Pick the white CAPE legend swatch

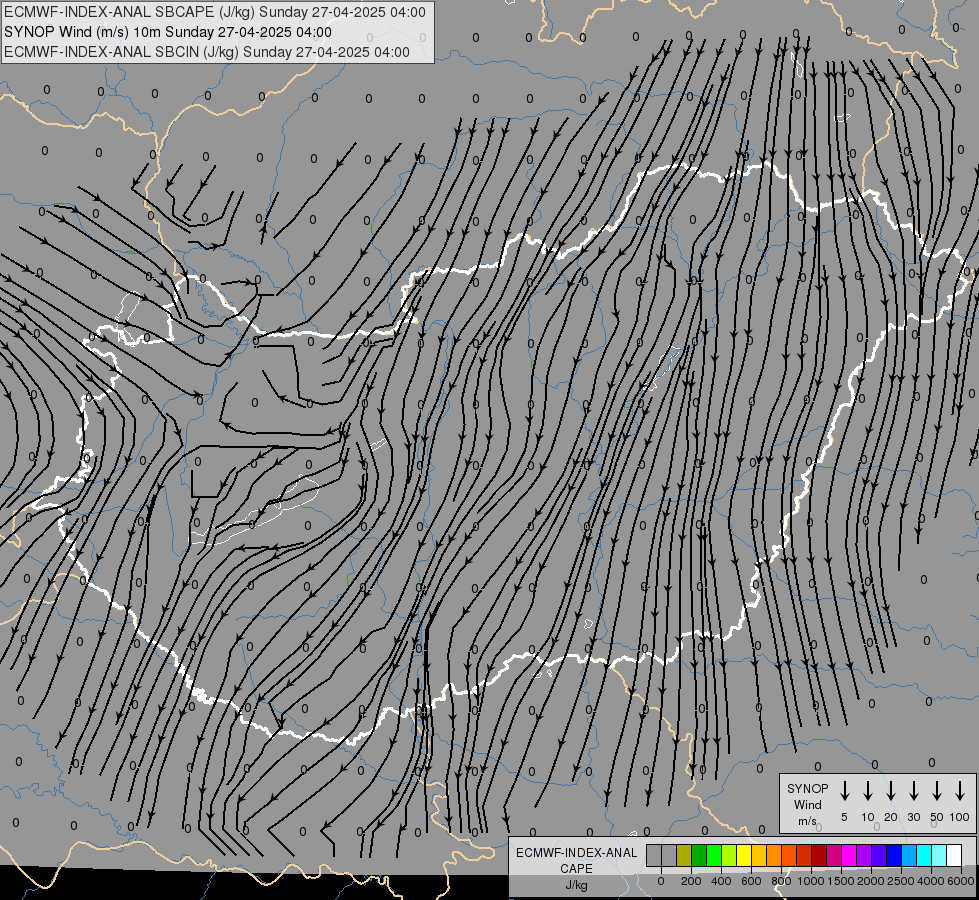[x=953, y=855]
